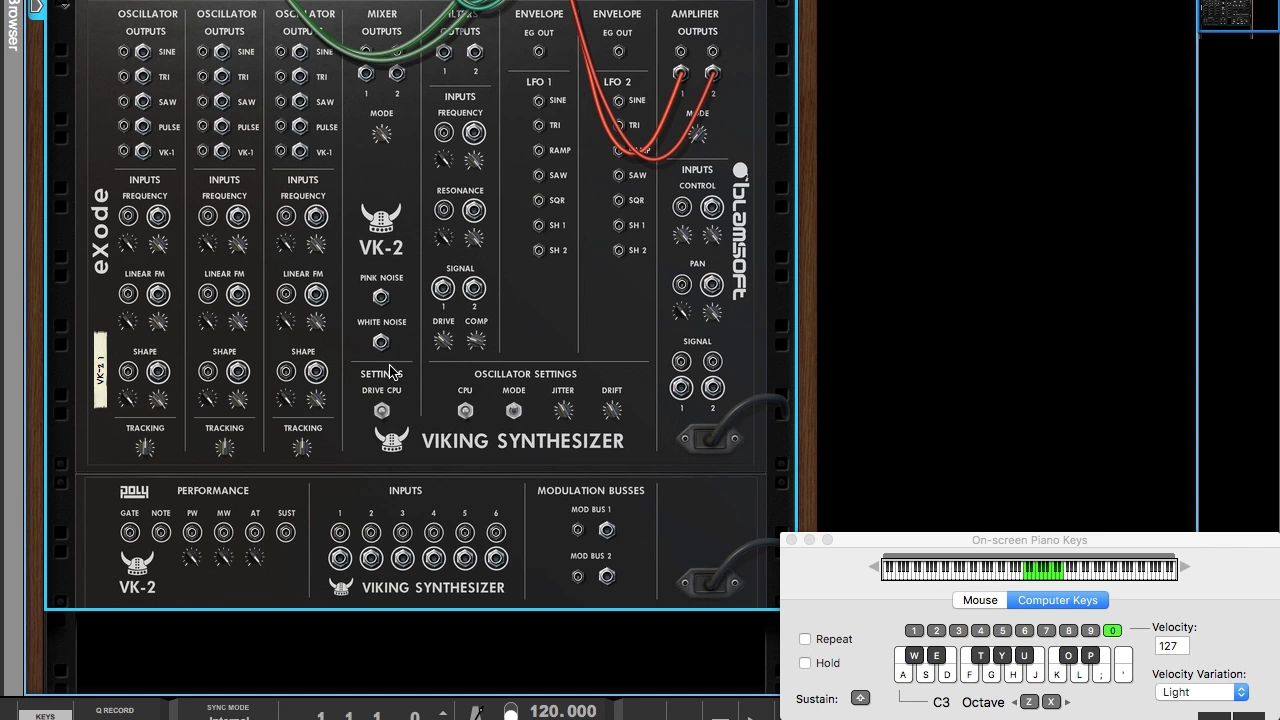The width and height of the screenshot is (1280, 720).
Task: Toggle the Oscillator Settings CPU button
Action: tap(465, 411)
